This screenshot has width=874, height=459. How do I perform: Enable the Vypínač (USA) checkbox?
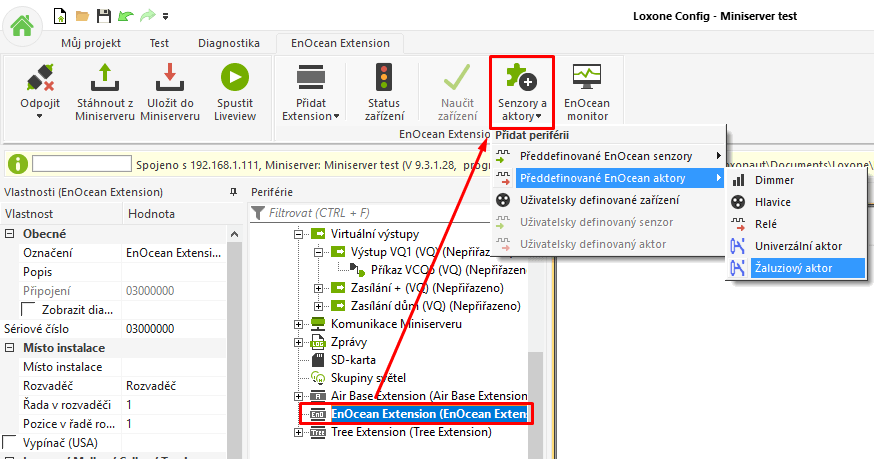point(10,442)
